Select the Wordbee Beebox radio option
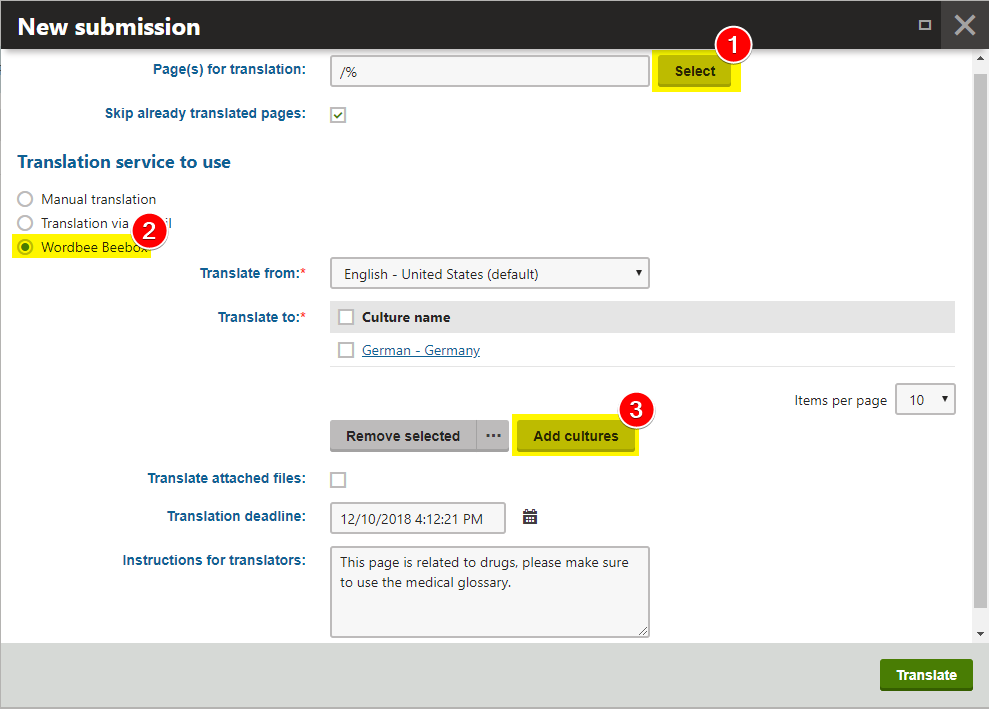This screenshot has height=709, width=989. [25, 247]
